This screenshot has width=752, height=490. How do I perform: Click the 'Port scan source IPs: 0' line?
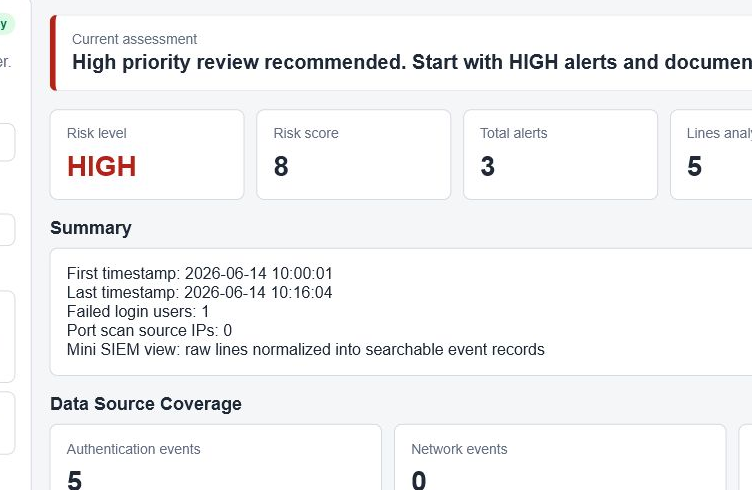click(x=149, y=330)
